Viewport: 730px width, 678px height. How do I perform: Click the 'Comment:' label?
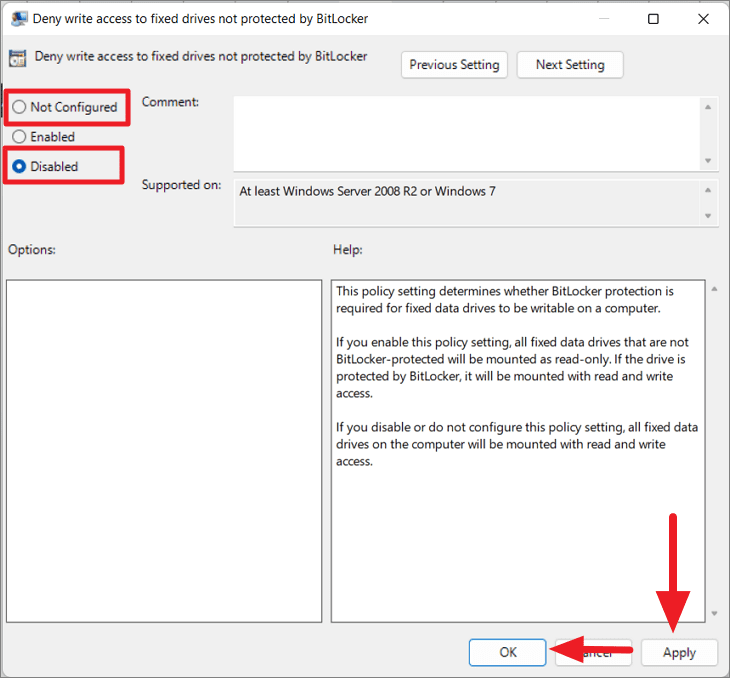pos(170,102)
